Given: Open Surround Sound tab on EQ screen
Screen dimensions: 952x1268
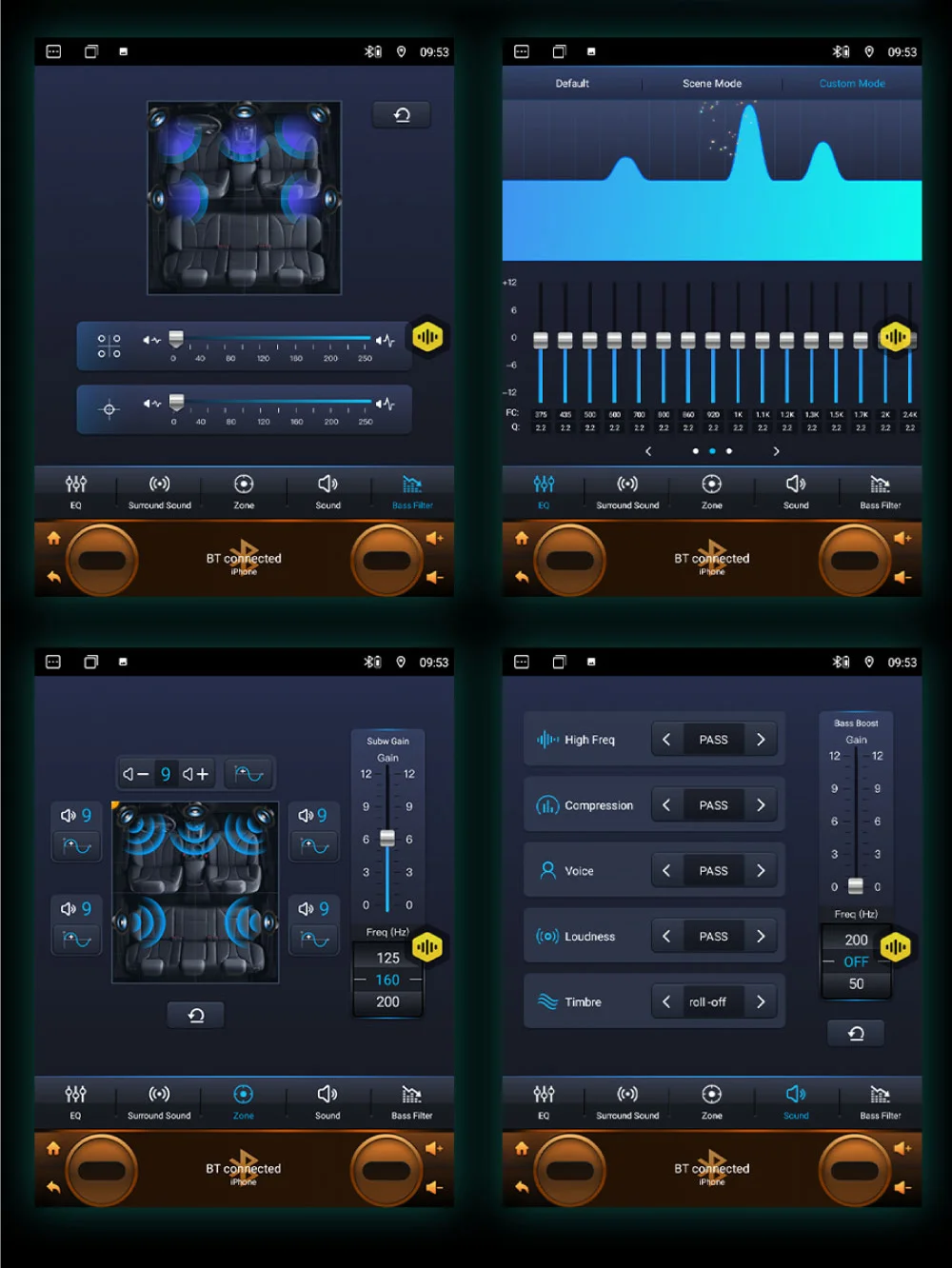Looking at the screenshot, I should pos(627,492).
